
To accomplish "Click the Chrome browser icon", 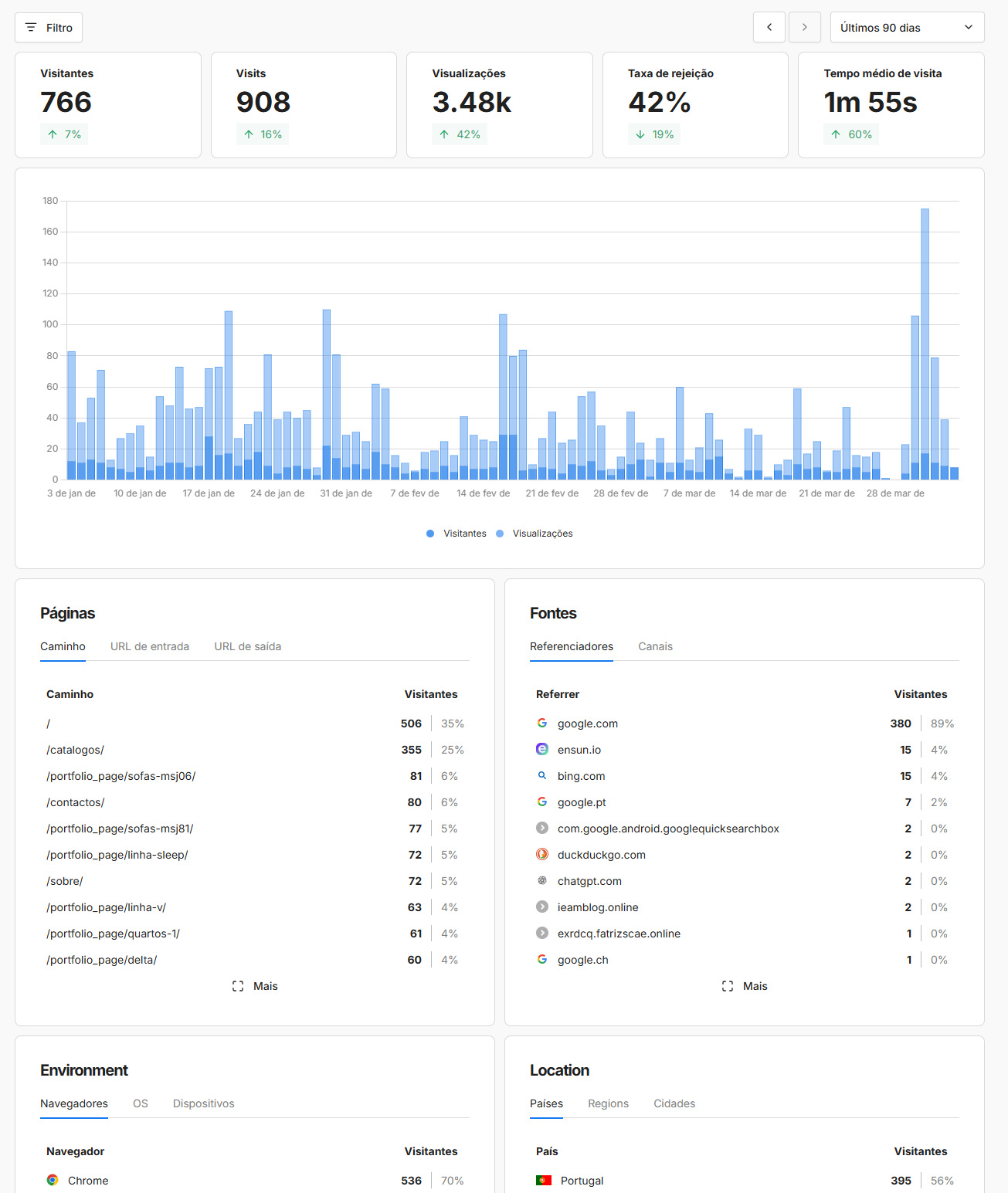I will [53, 1181].
